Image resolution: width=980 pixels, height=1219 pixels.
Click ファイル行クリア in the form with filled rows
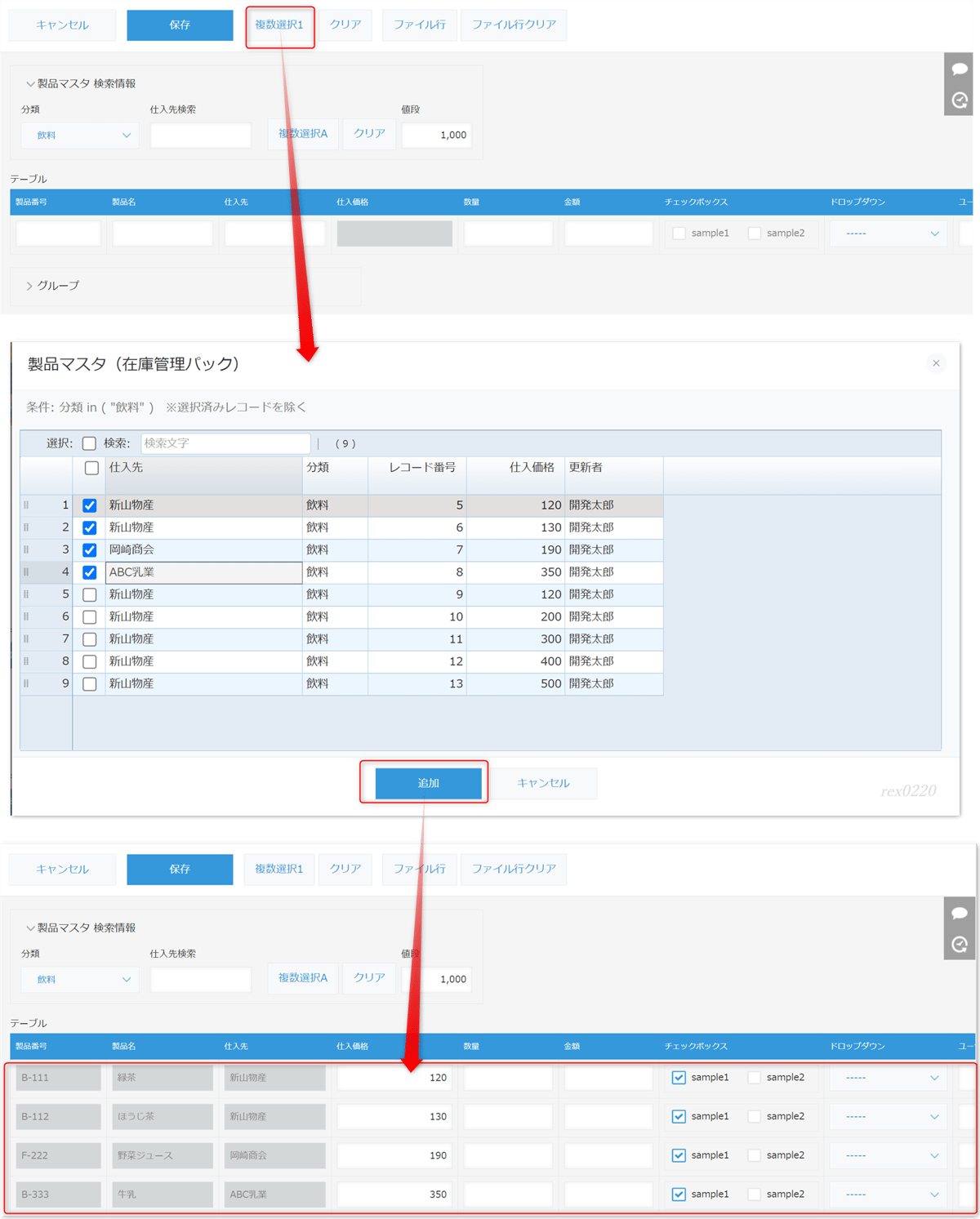514,869
